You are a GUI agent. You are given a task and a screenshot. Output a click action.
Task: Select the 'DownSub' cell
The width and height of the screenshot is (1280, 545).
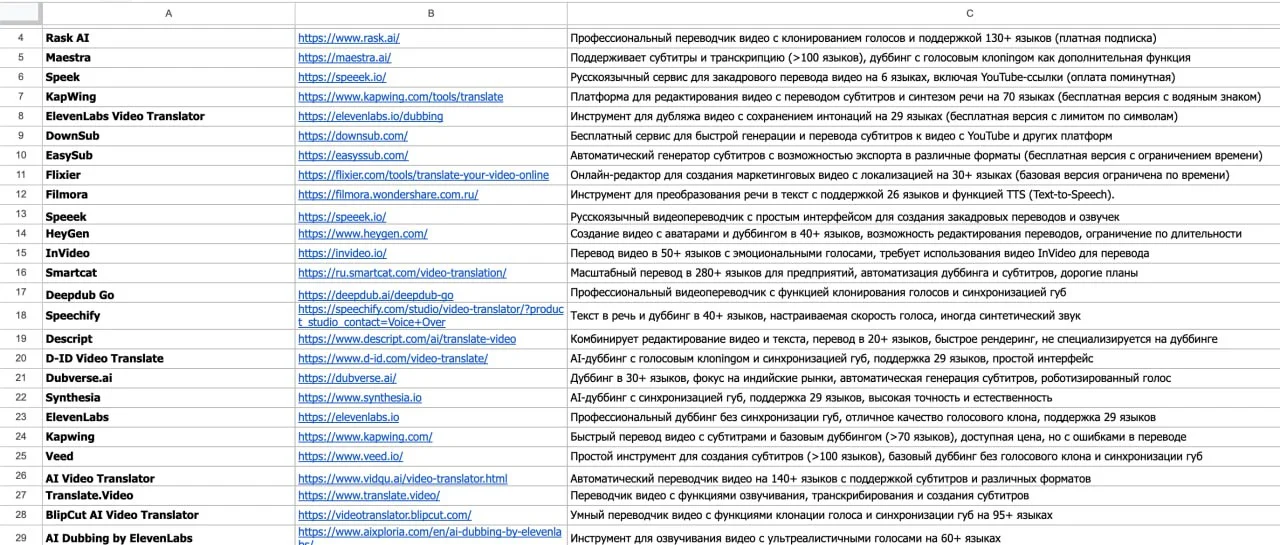pyautogui.click(x=168, y=136)
